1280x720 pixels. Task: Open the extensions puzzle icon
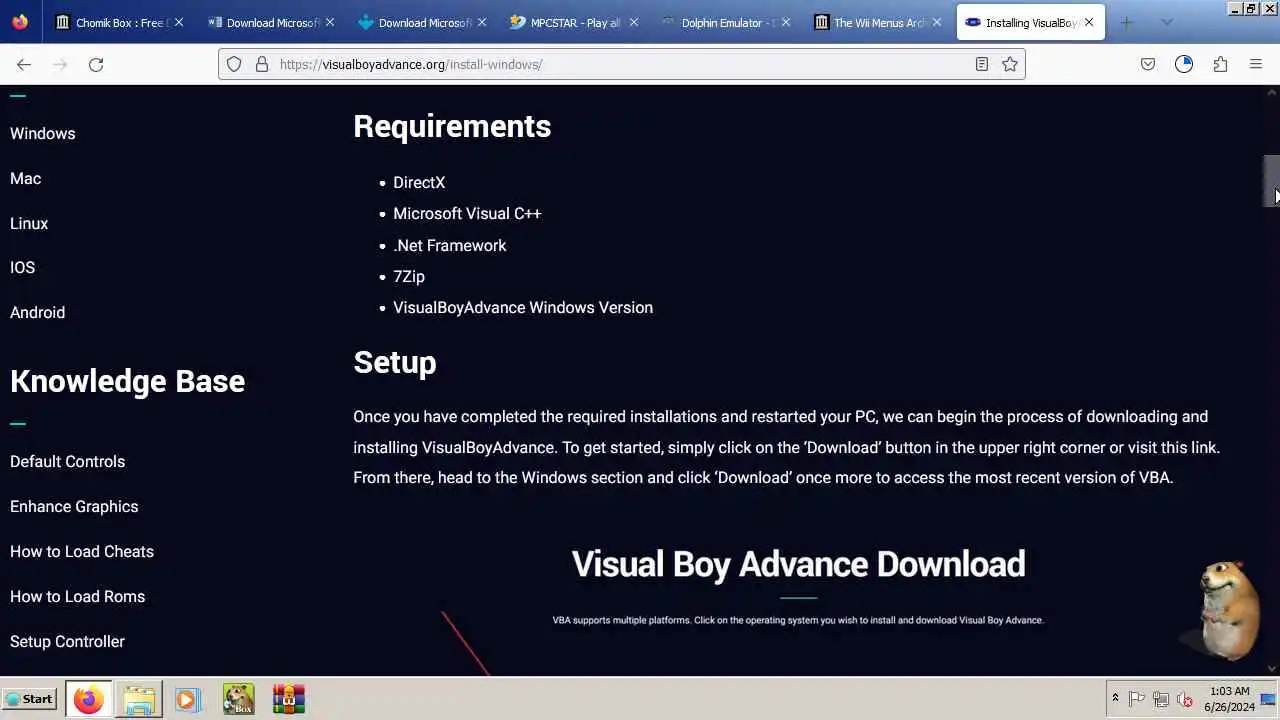1220,64
